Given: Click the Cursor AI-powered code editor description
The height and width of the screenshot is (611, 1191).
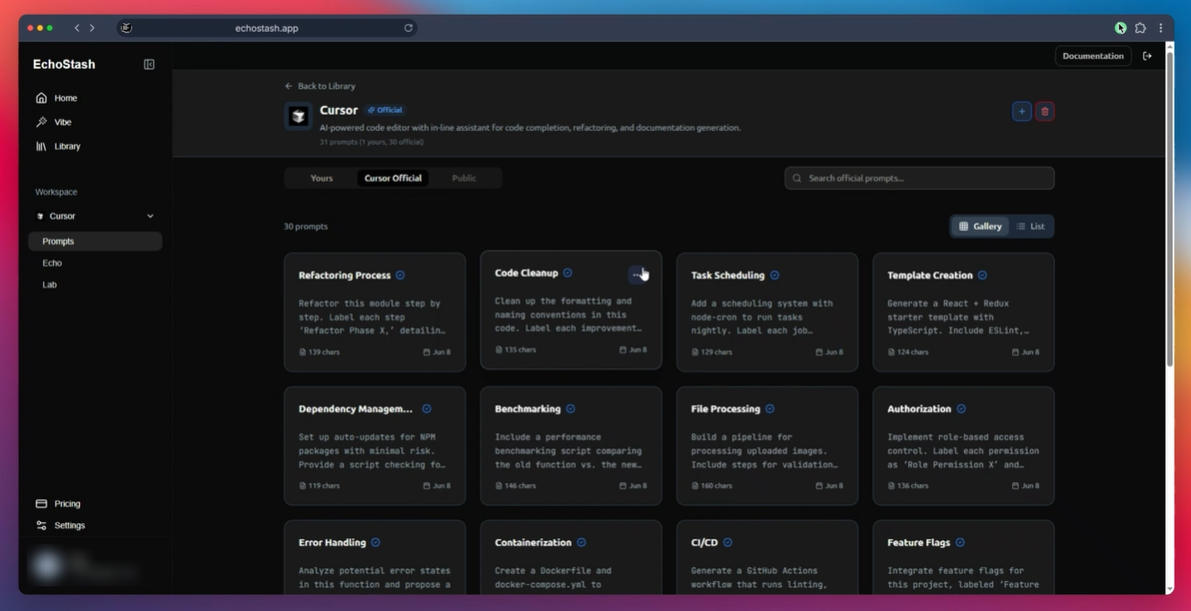Looking at the screenshot, I should 530,128.
